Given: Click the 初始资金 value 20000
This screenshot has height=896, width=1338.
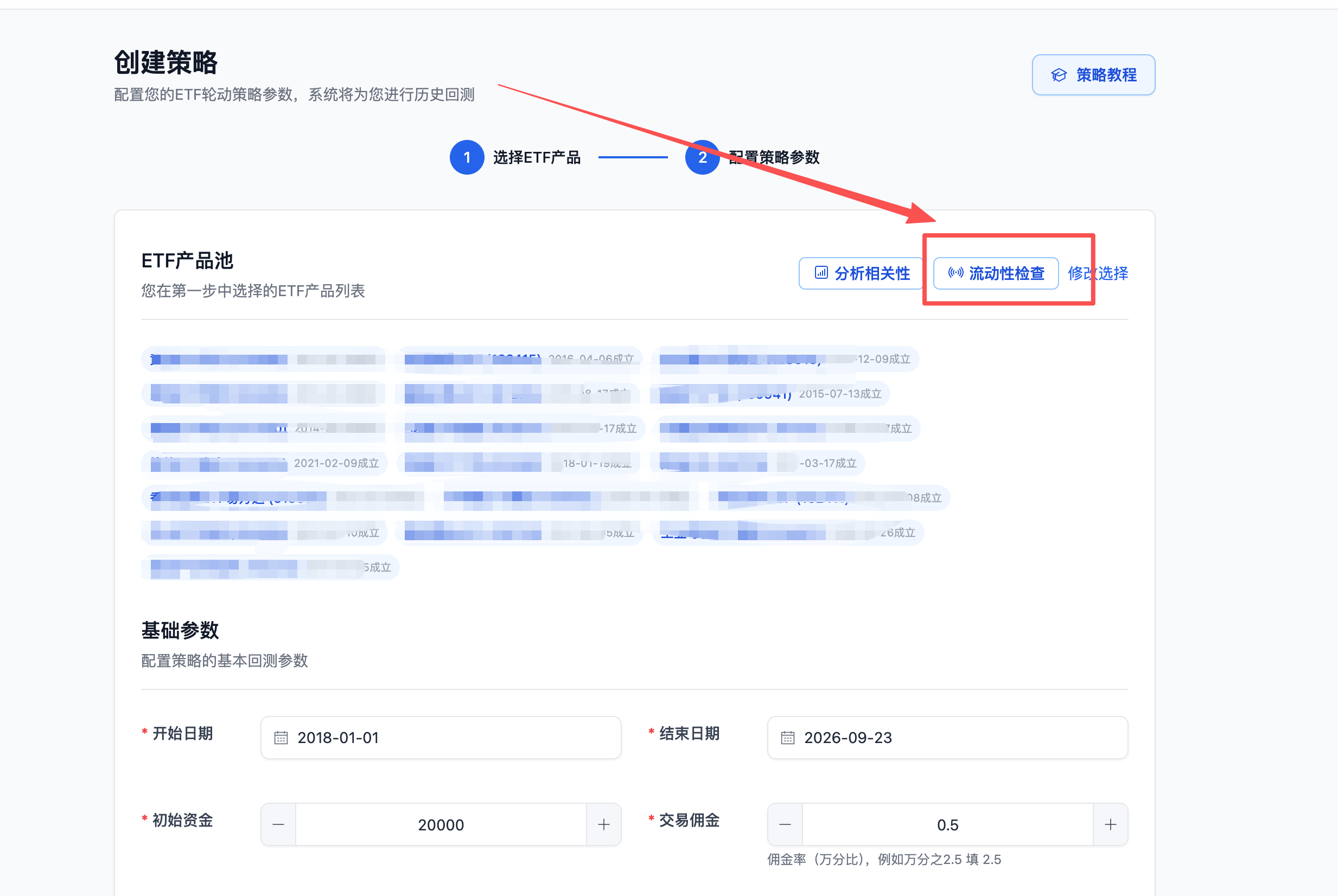Looking at the screenshot, I should 441,824.
